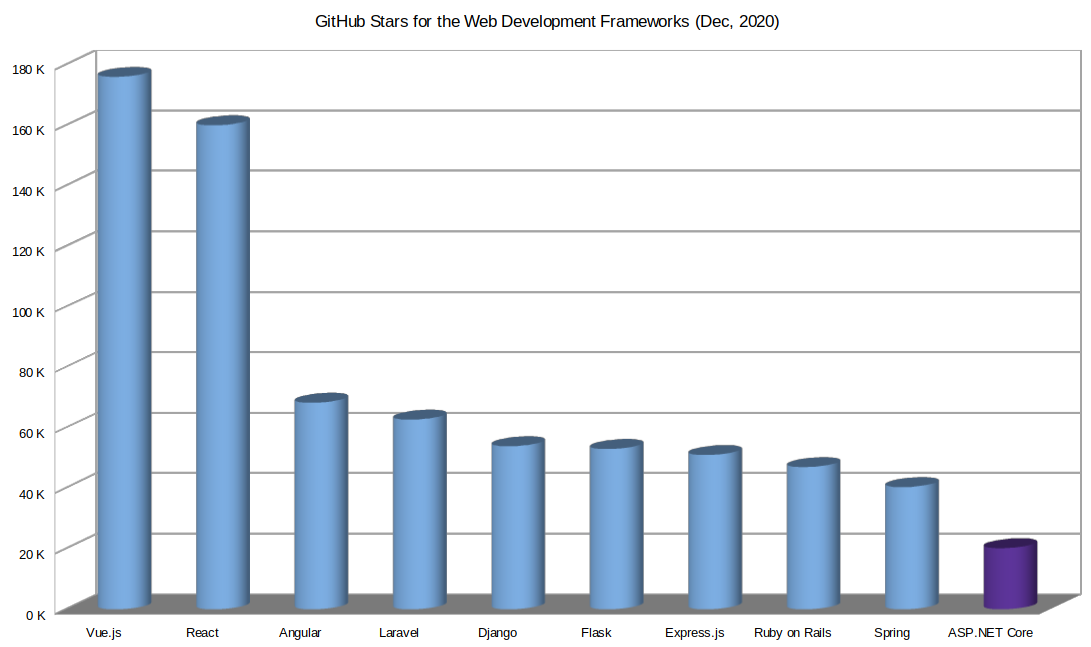Viewport: 1091px width, 647px height.
Task: Click the Ruby on Rails axis label
Action: [793, 633]
